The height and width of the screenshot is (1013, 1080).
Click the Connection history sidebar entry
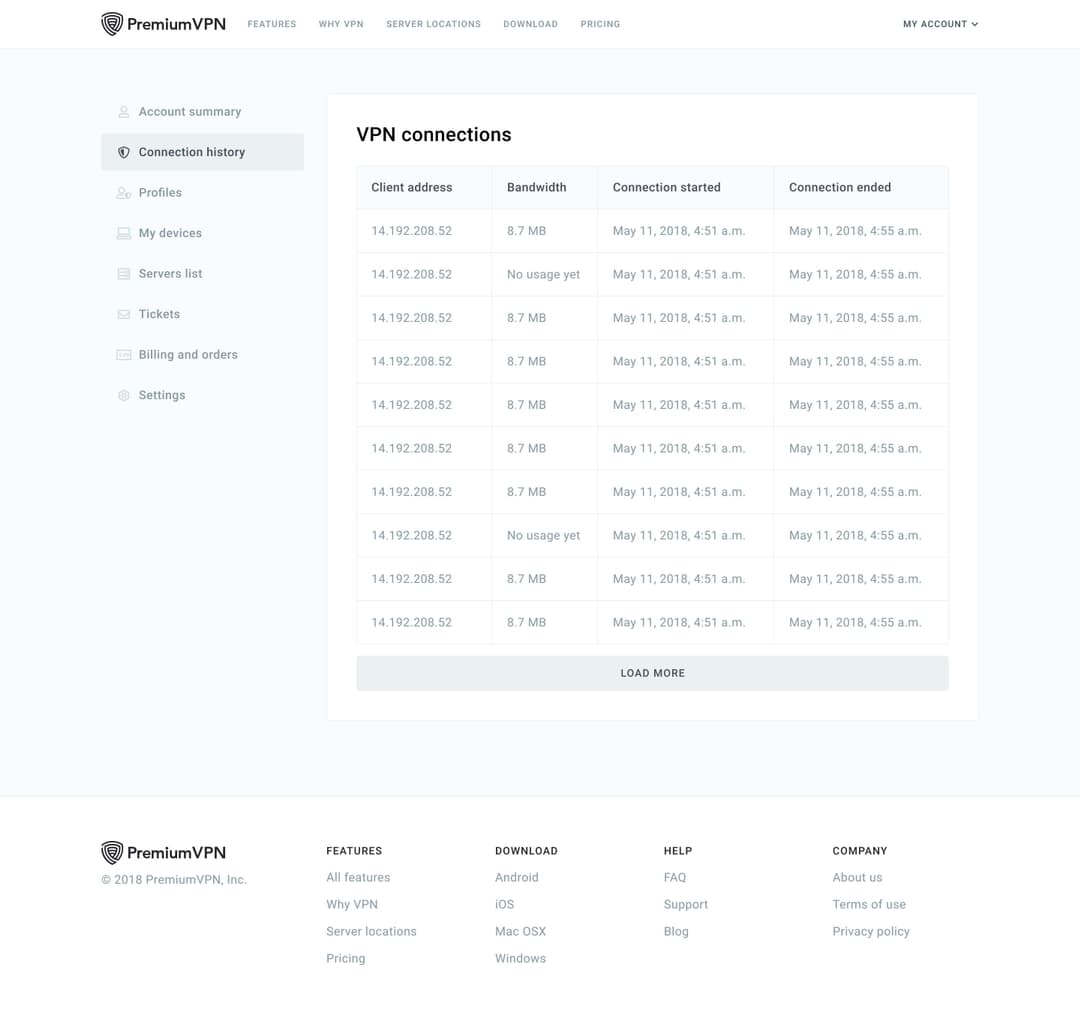(x=190, y=152)
